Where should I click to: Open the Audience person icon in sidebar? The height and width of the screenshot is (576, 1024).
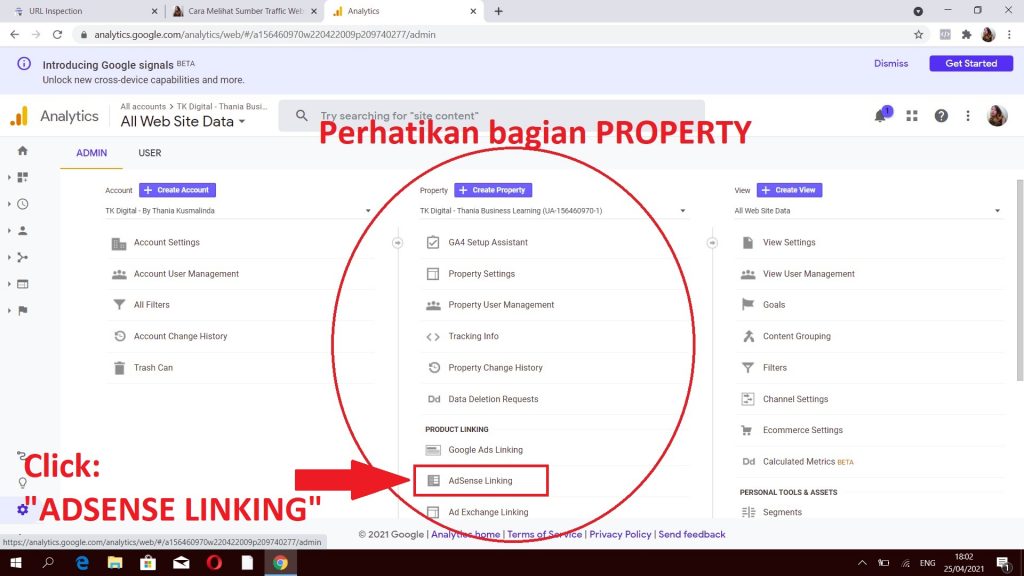[x=22, y=230]
